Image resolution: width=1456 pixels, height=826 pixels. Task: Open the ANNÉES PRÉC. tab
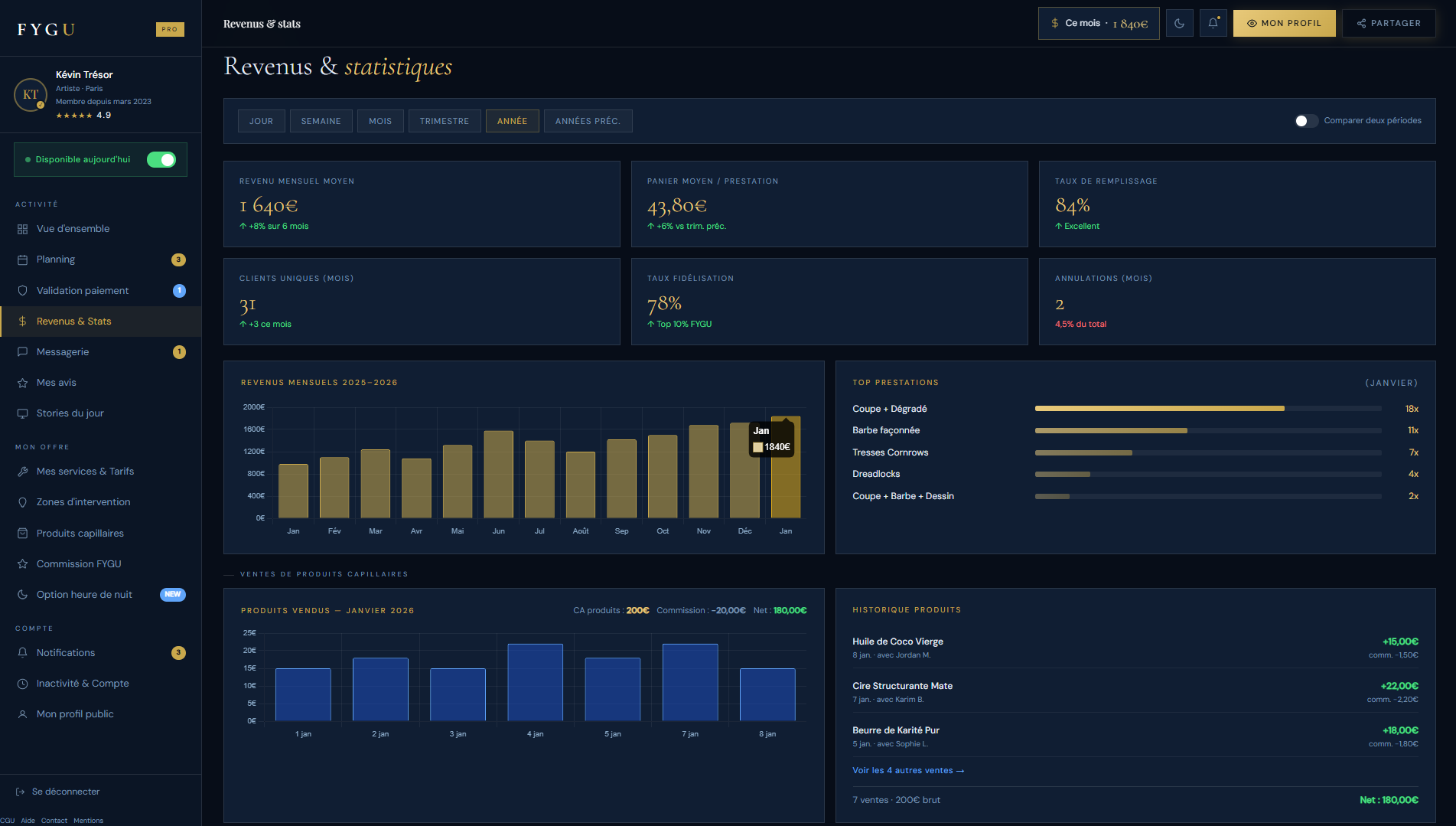pyautogui.click(x=588, y=121)
